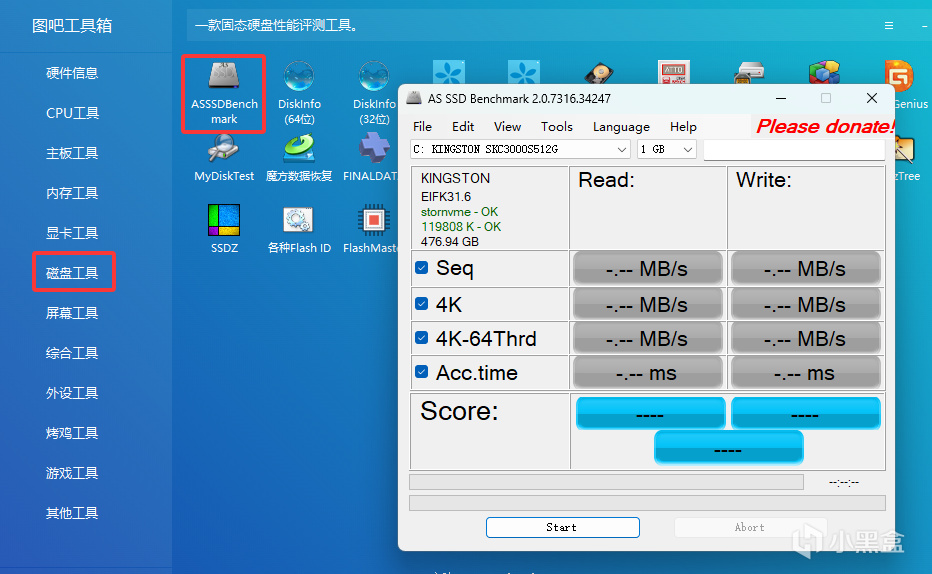
Task: Click the empty text field beside 1 GB
Action: tap(794, 150)
